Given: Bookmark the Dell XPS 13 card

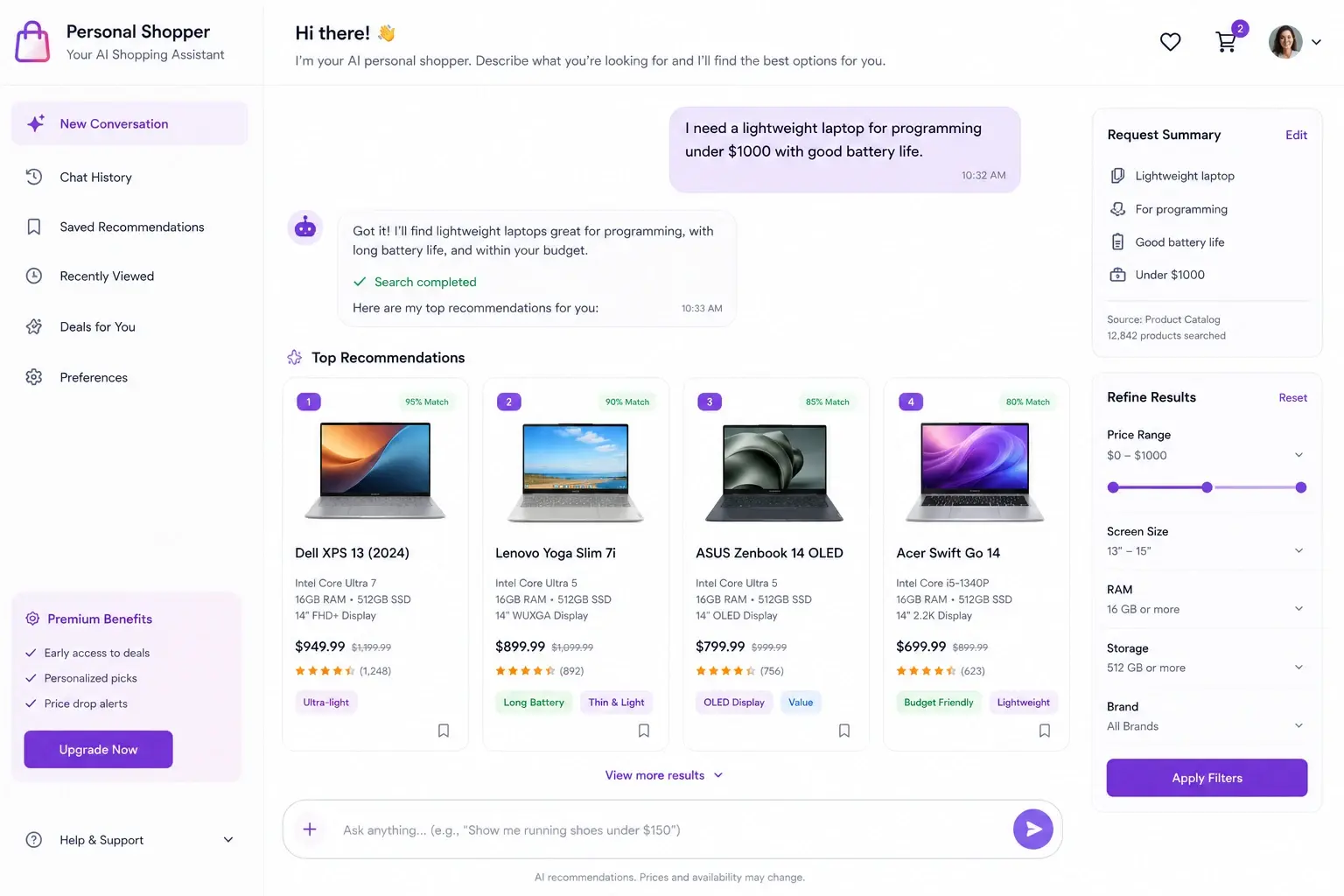Looking at the screenshot, I should 444,731.
